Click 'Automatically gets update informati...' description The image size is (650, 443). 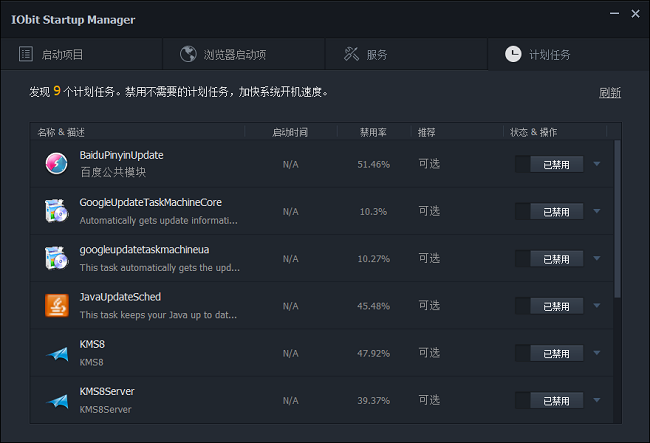[159, 220]
